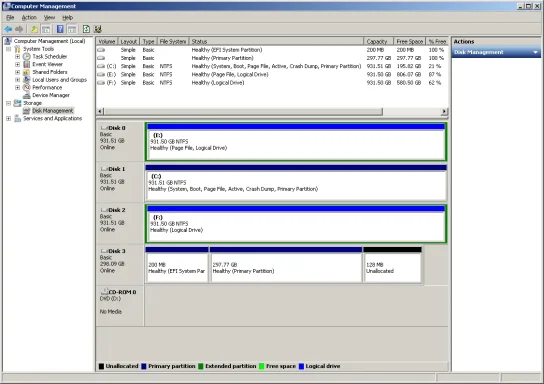Toggle the Show/Hide Action Pane icon

click(72, 29)
